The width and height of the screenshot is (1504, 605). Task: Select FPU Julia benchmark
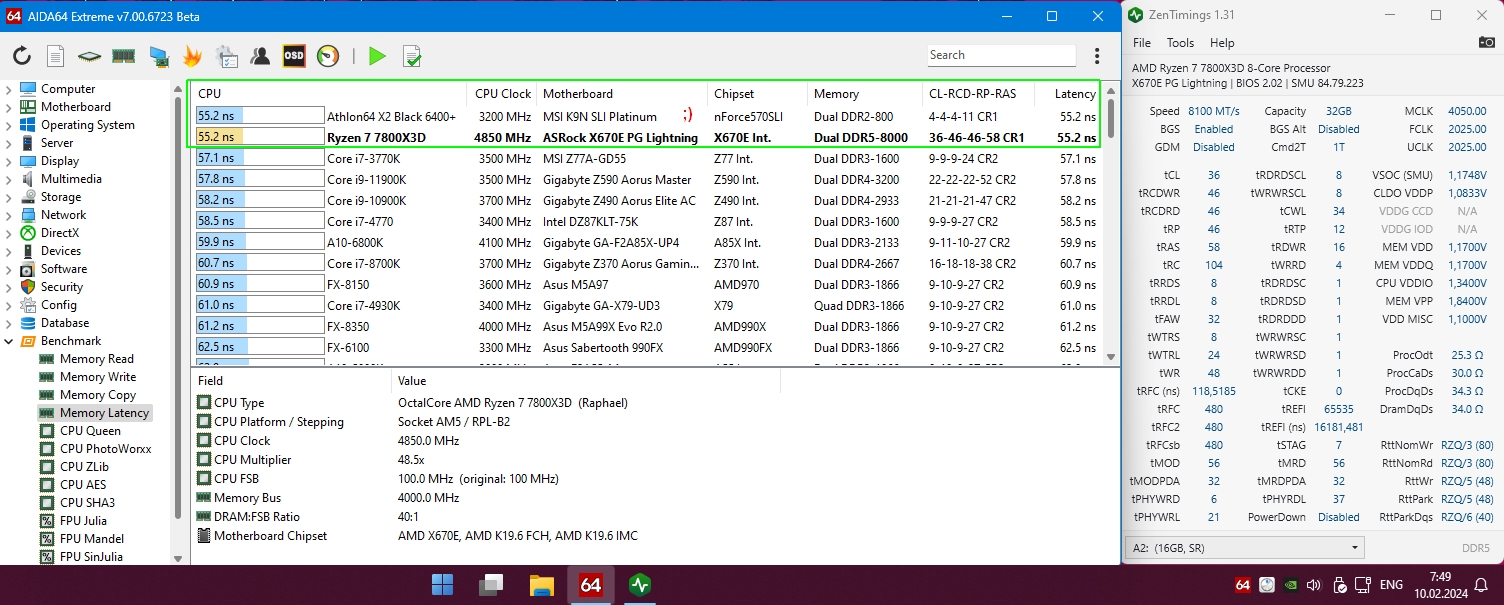click(82, 521)
